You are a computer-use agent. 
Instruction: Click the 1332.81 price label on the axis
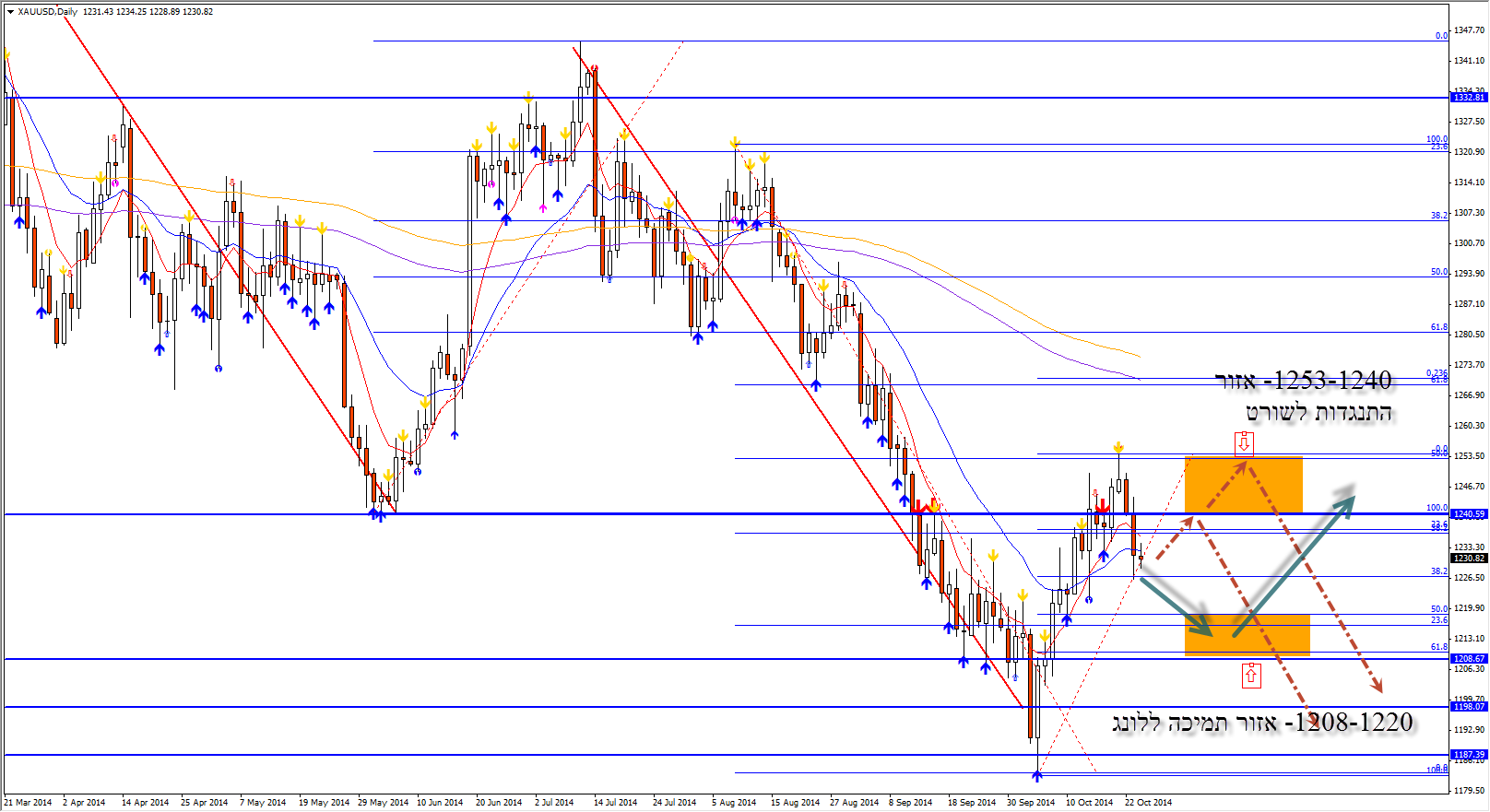pyautogui.click(x=1469, y=98)
